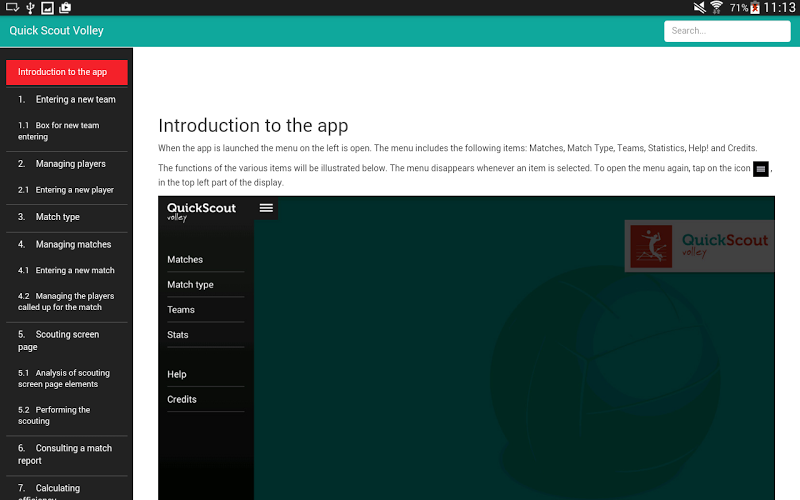
Task: Tap the screen cast icon in status bar
Action: click(x=12, y=7)
